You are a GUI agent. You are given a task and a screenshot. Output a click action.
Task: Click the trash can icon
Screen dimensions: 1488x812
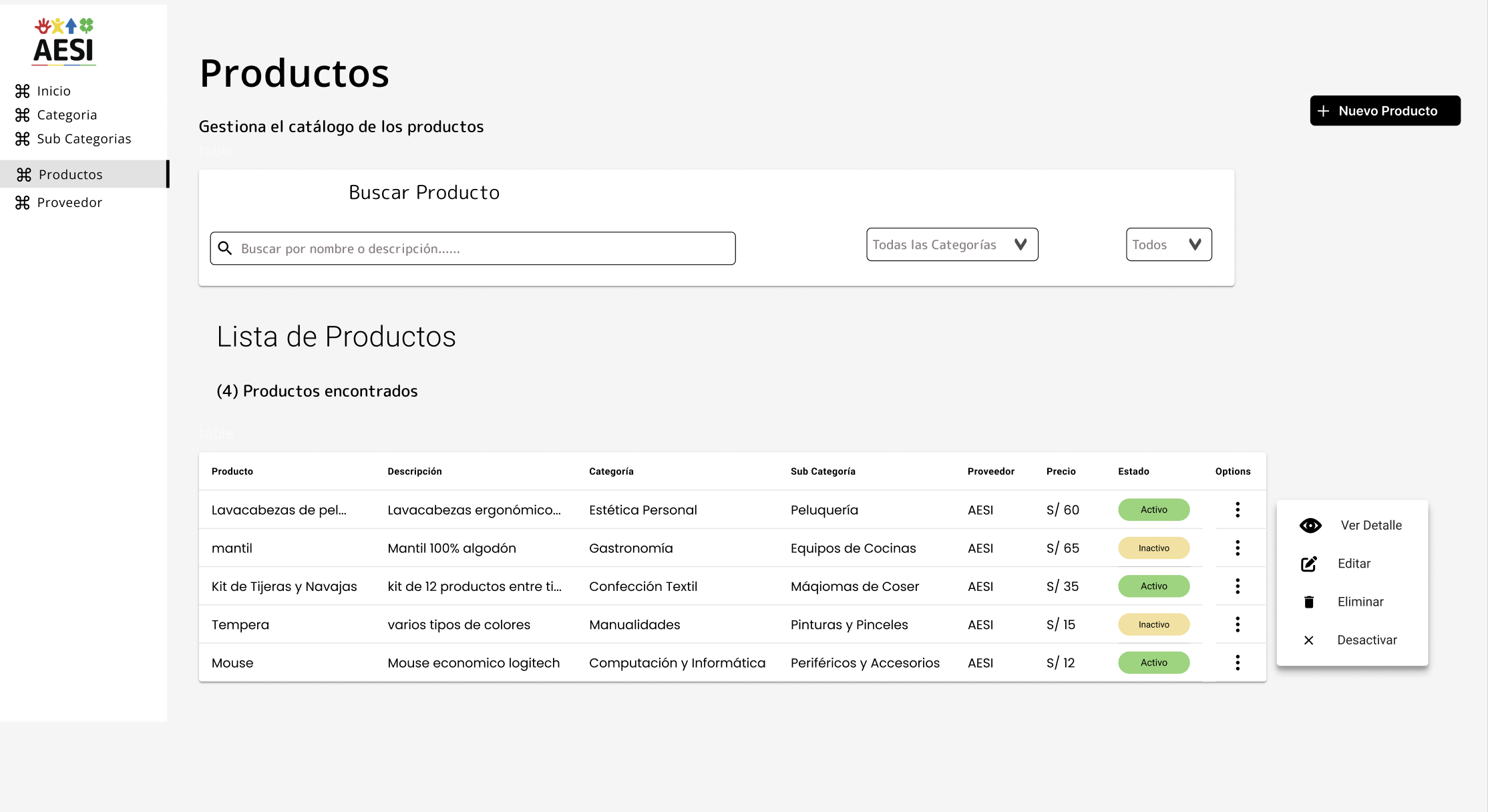(x=1309, y=602)
